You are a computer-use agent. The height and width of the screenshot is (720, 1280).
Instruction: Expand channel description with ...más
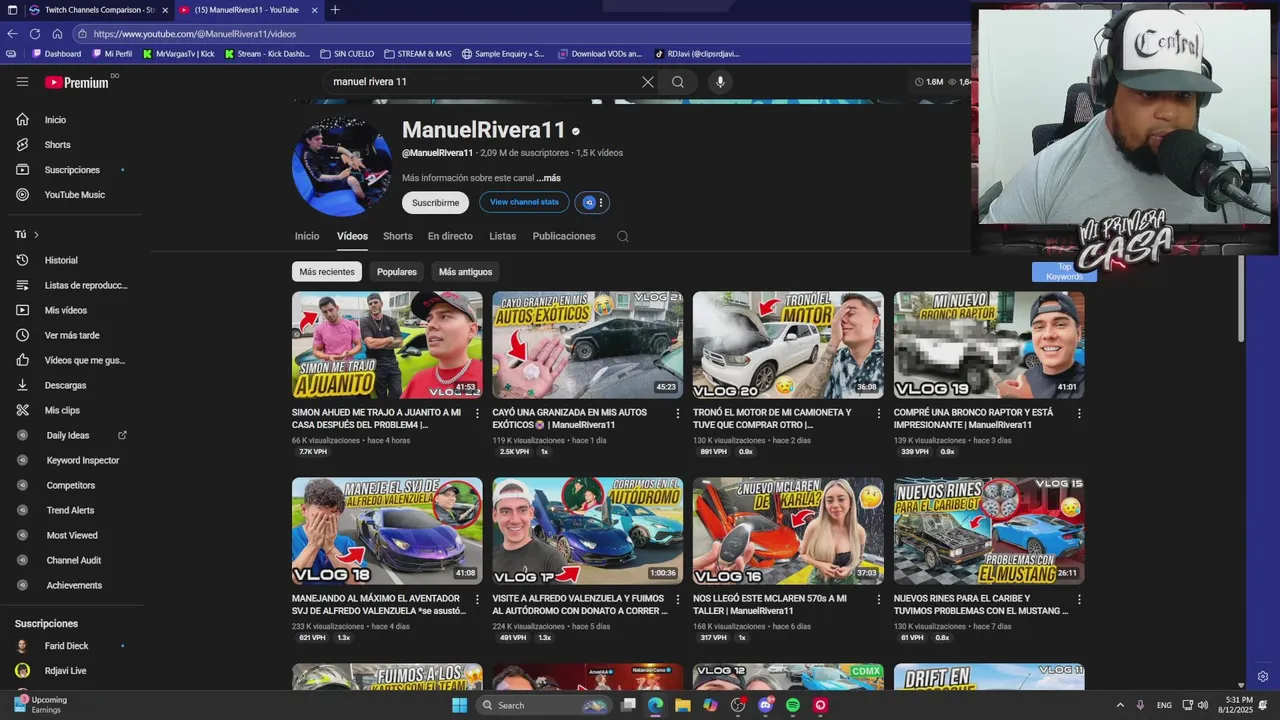pos(548,178)
